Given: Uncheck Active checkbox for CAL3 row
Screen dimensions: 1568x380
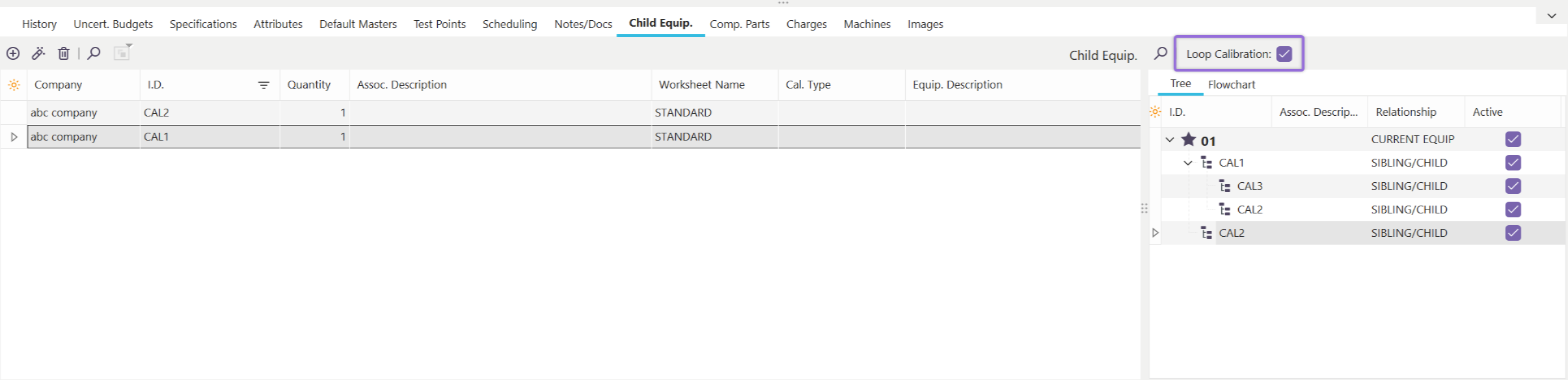Looking at the screenshot, I should click(x=1513, y=186).
